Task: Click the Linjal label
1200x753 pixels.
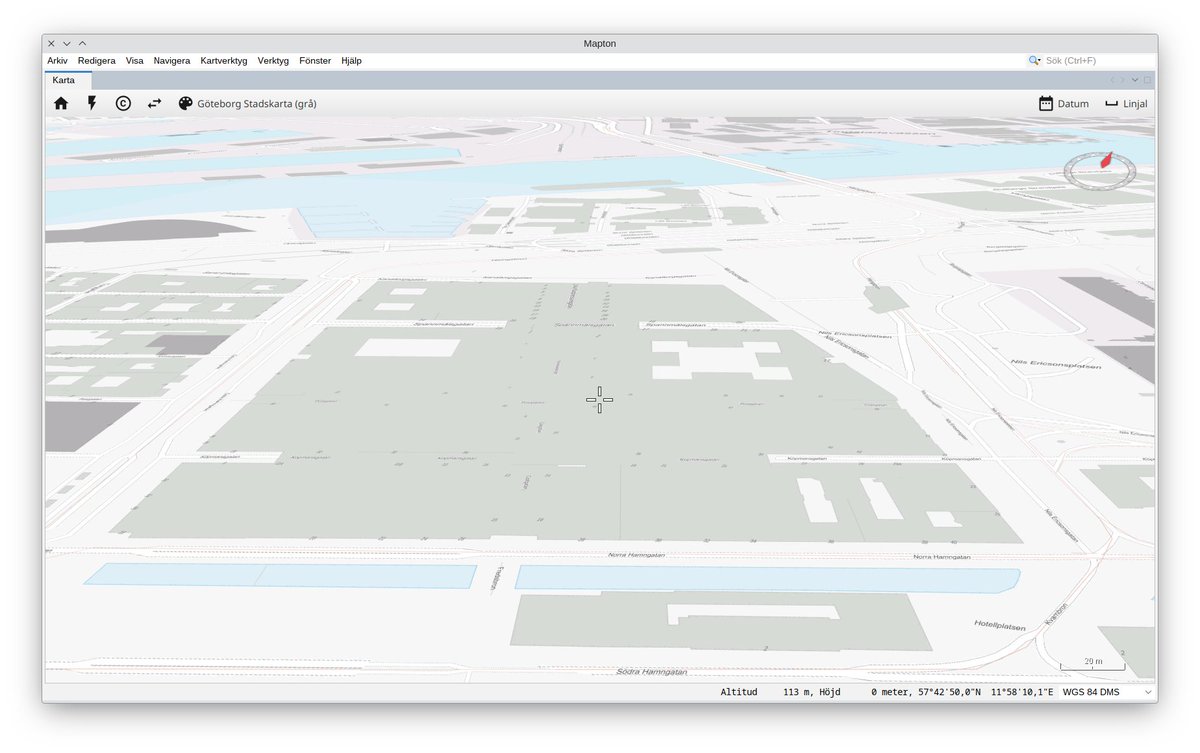Action: 1135,103
